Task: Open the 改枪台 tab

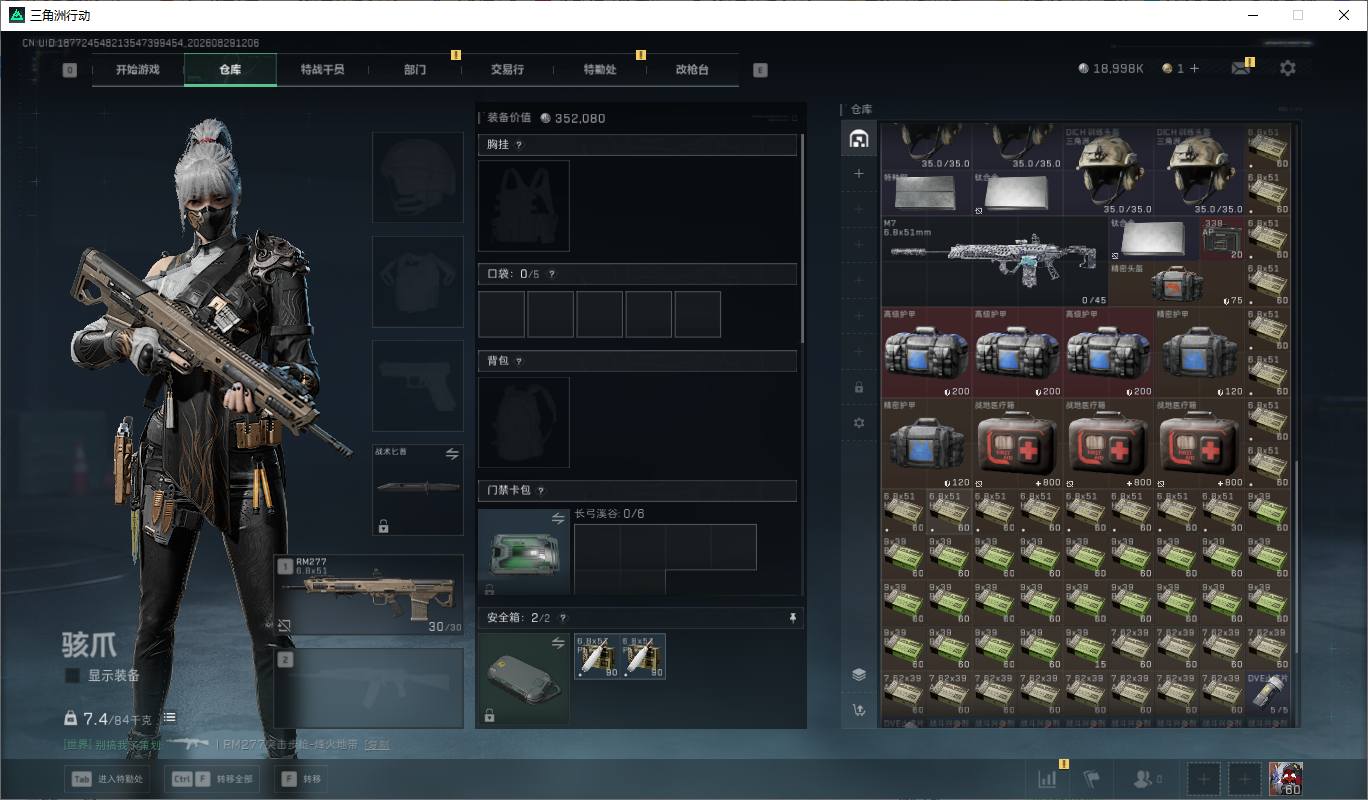Action: pos(692,70)
